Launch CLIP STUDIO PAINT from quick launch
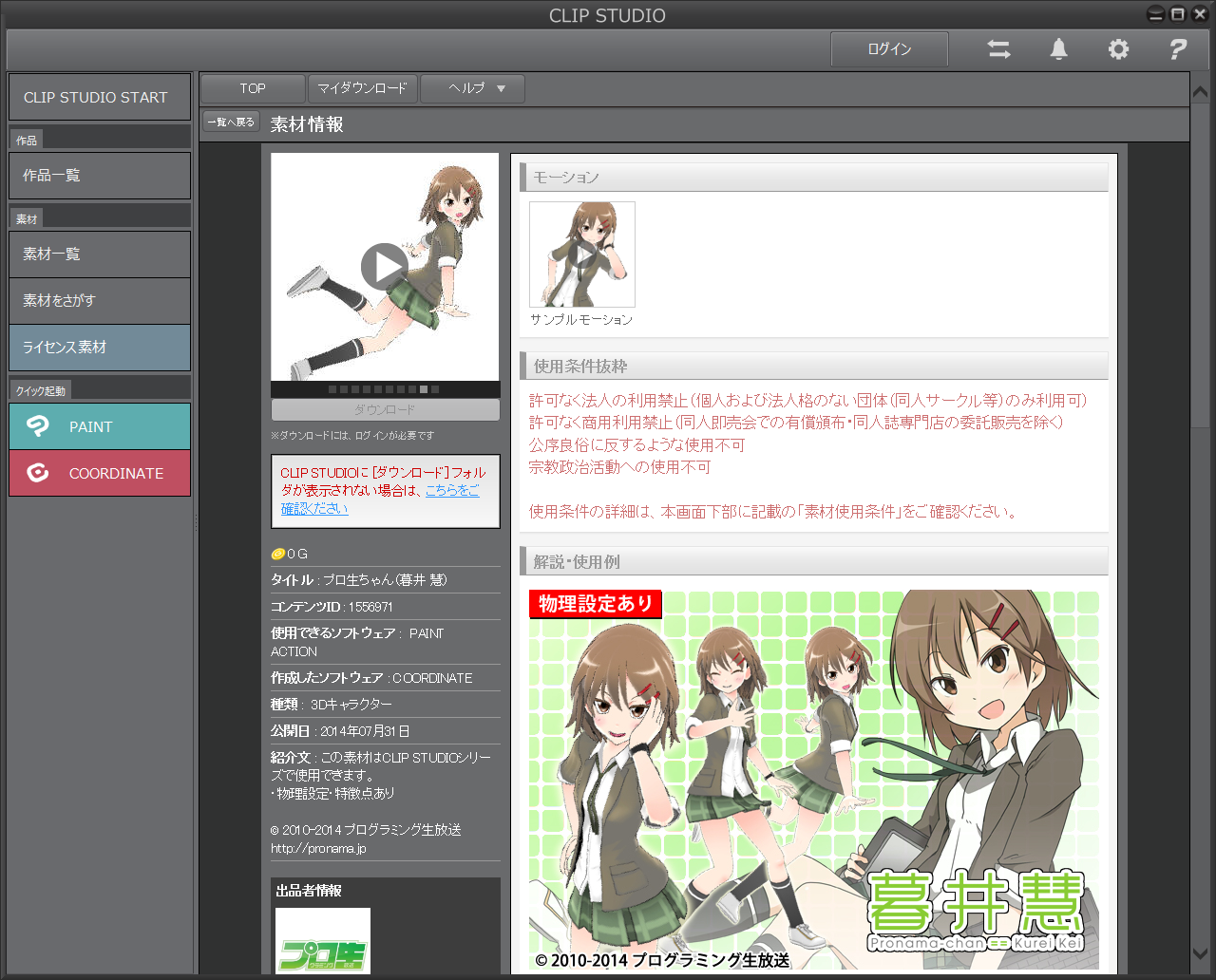Viewport: 1216px width, 980px height. click(100, 426)
